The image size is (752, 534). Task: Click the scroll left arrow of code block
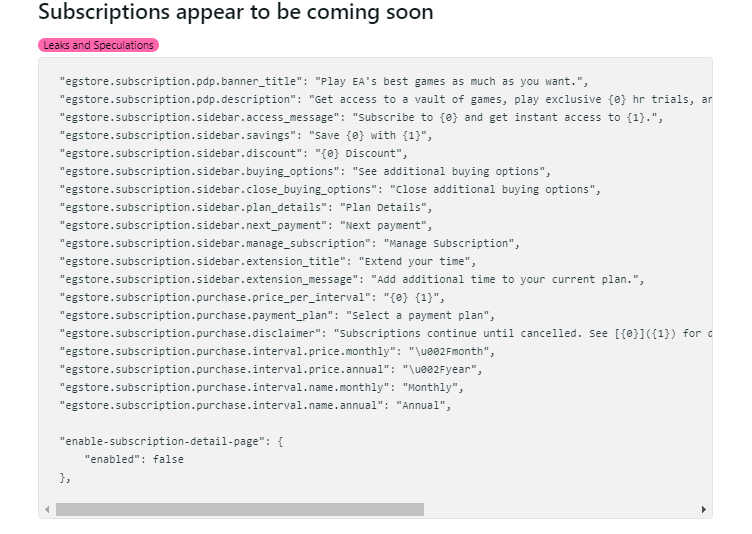pos(47,509)
